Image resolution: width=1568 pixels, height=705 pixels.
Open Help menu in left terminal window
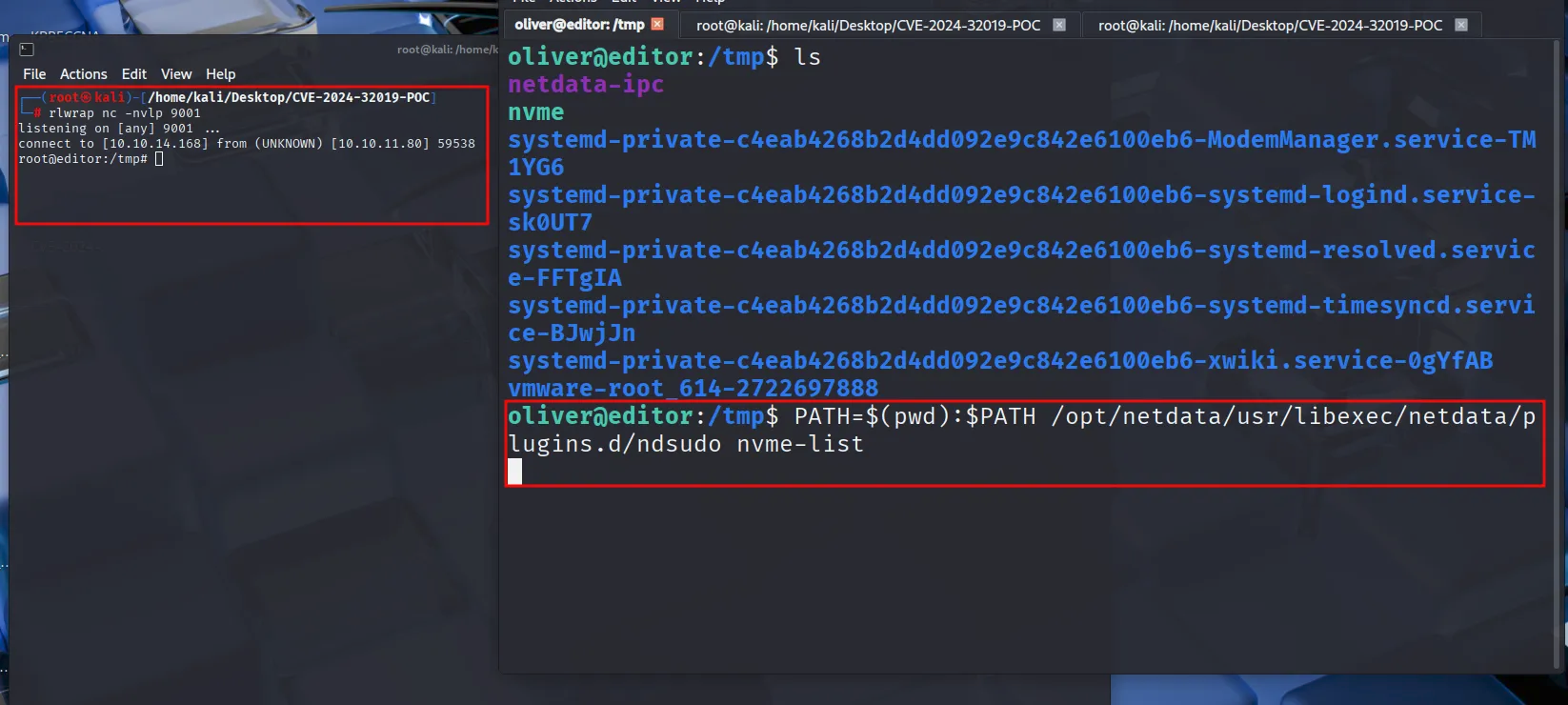(x=221, y=74)
